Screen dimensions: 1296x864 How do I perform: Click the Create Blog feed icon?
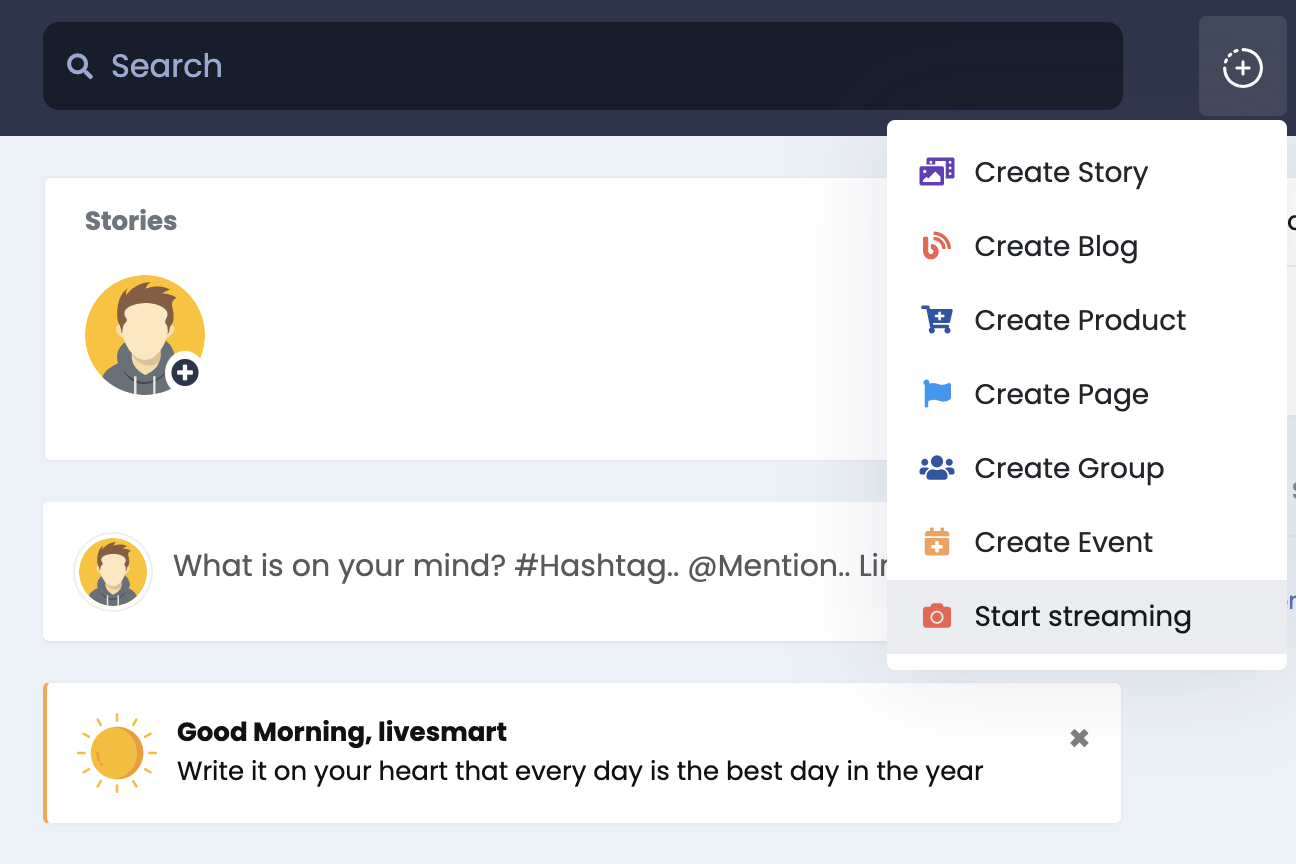937,246
